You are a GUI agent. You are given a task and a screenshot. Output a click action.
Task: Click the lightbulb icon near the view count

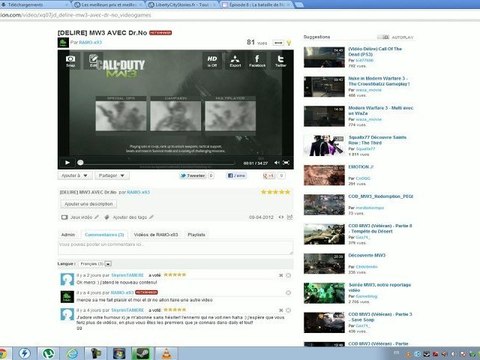coord(289,43)
